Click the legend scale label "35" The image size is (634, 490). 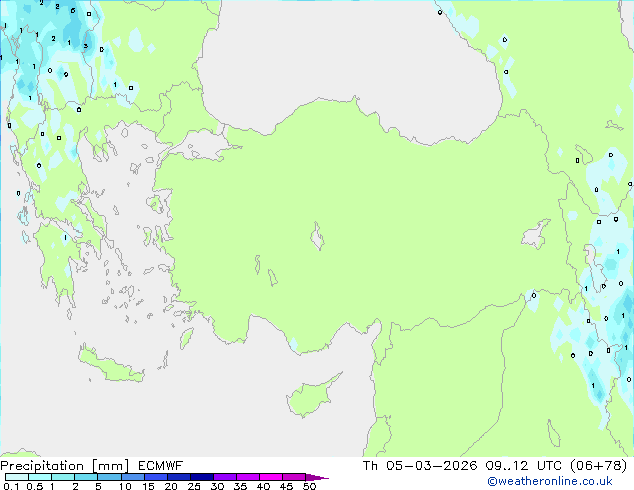240,486
